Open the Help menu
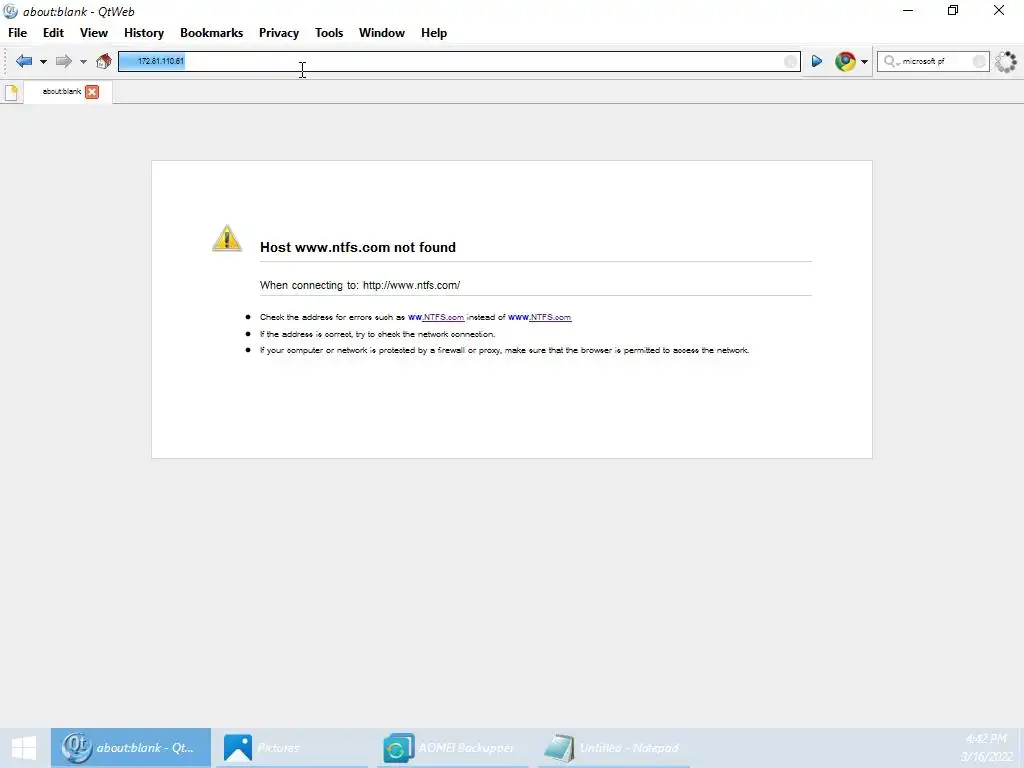 coord(434,33)
